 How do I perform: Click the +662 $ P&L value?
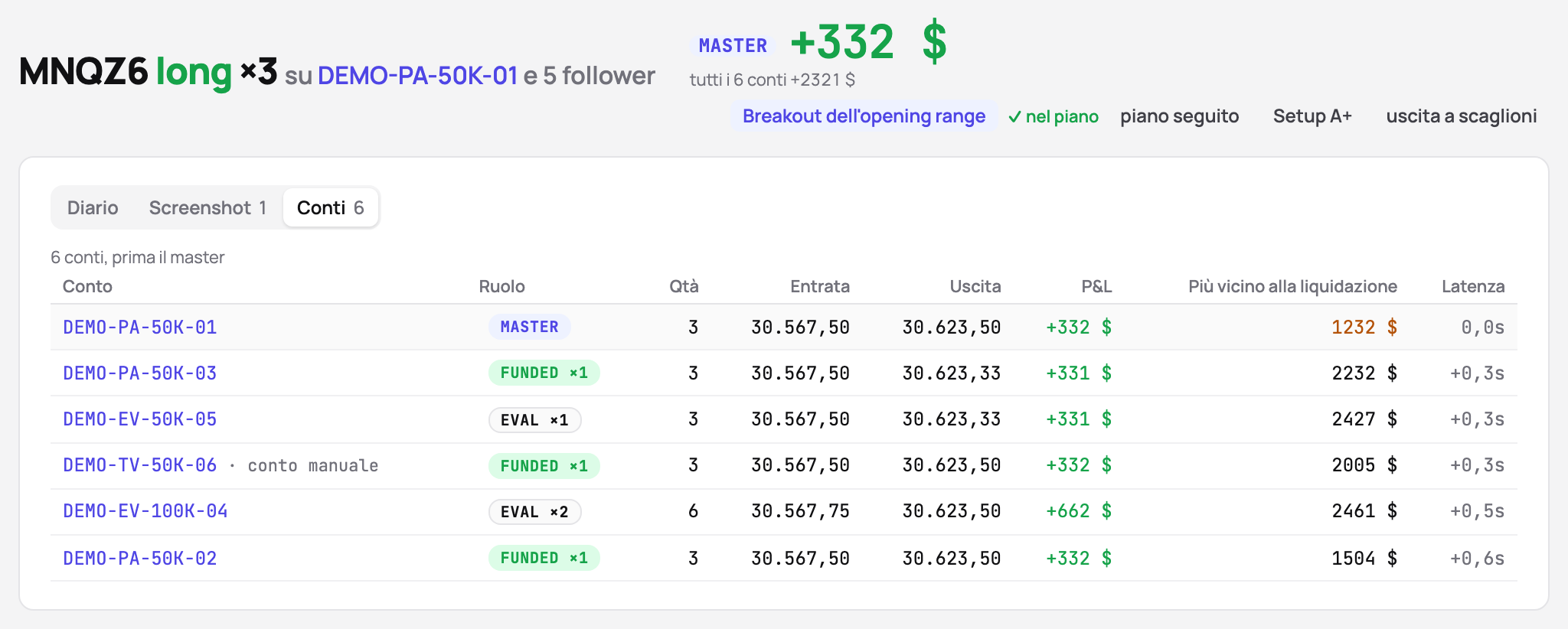[1079, 510]
